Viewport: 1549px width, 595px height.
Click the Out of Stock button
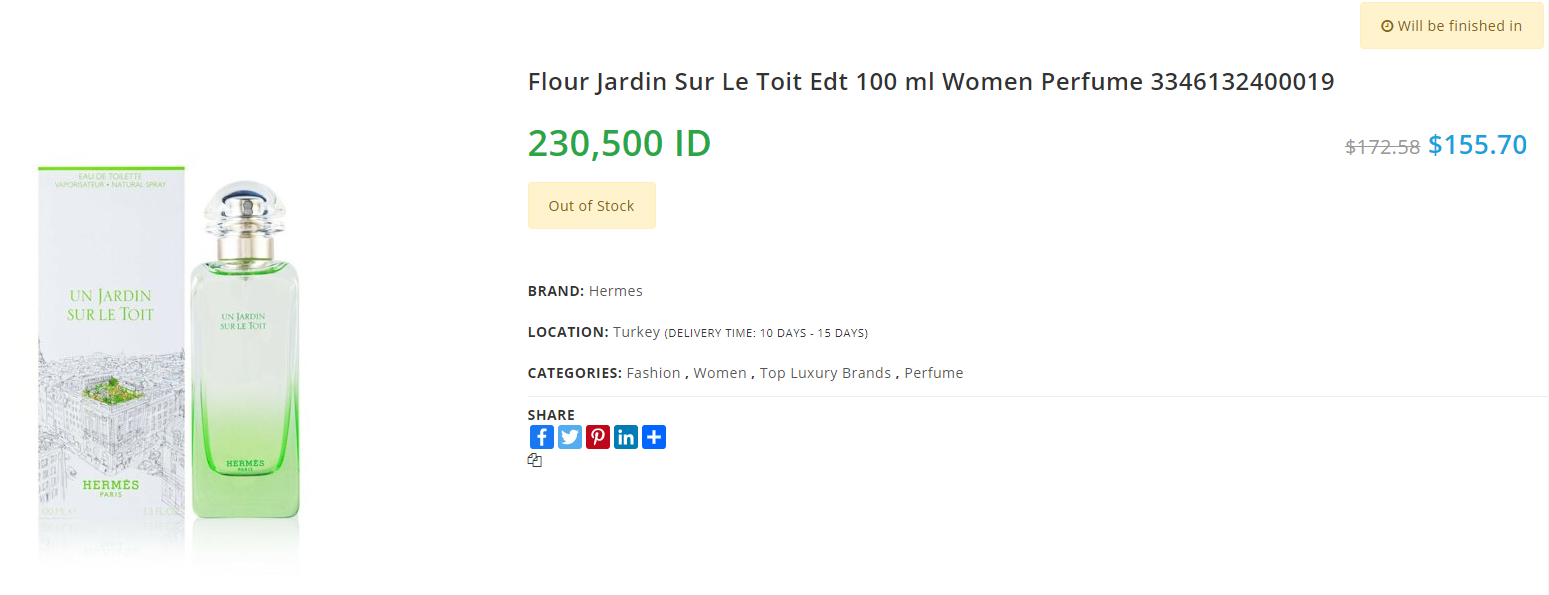point(591,205)
